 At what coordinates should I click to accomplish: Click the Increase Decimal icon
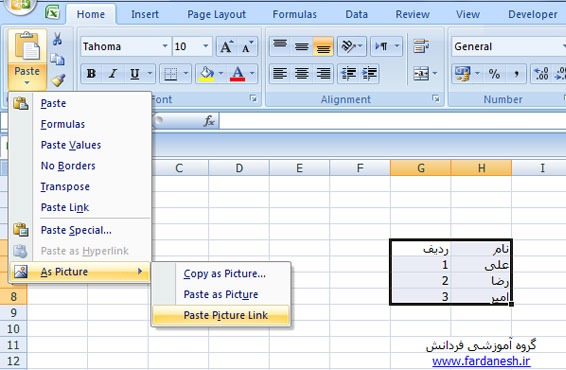coord(541,74)
